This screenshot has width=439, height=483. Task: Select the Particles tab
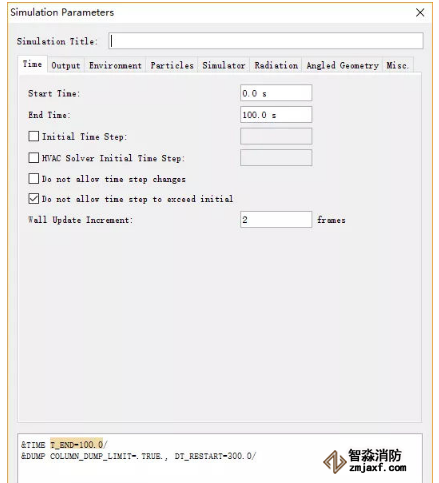[x=172, y=65]
